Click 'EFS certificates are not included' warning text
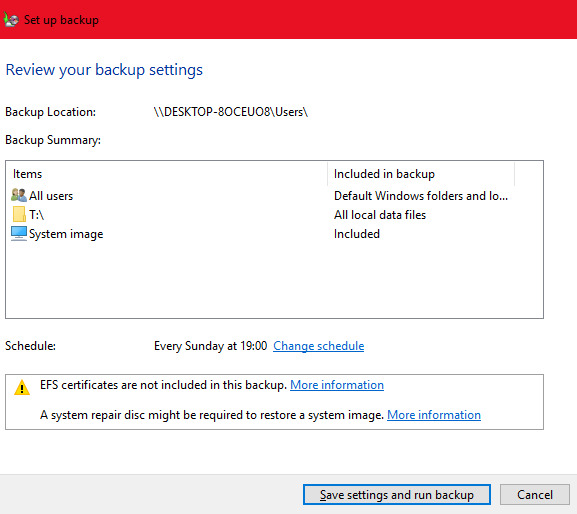Image resolution: width=577 pixels, height=514 pixels. click(163, 385)
